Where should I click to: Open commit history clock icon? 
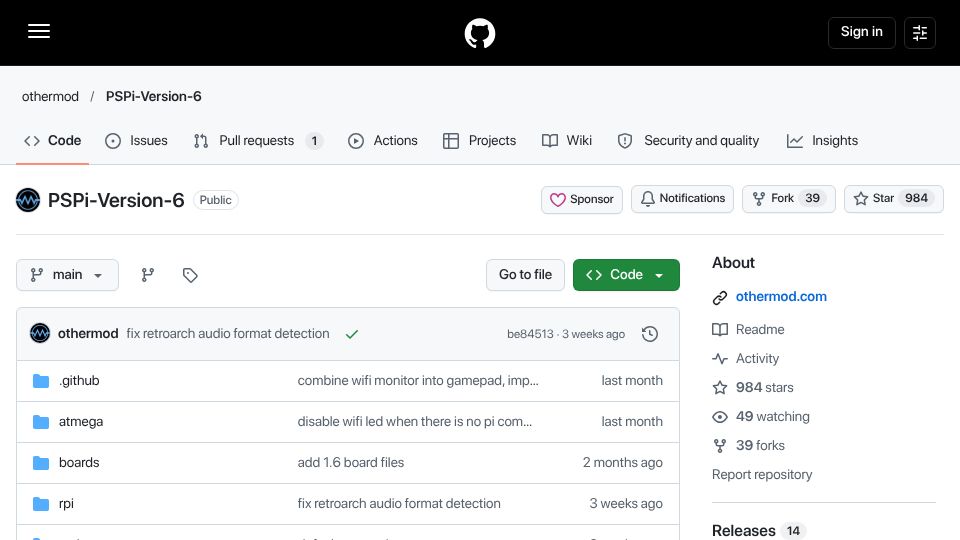tap(650, 334)
